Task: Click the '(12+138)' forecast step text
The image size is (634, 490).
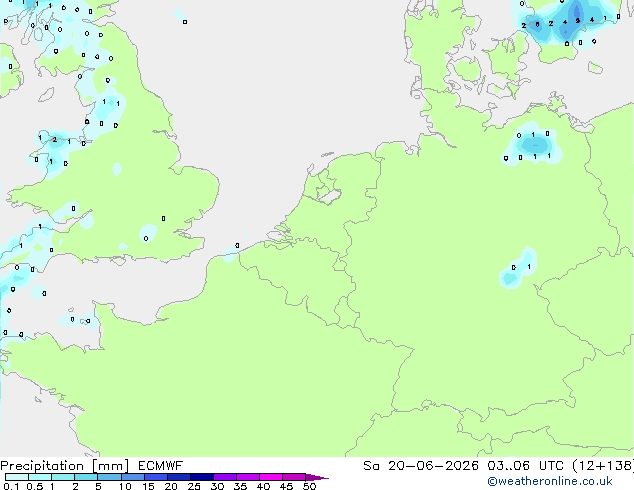Action: (603, 466)
